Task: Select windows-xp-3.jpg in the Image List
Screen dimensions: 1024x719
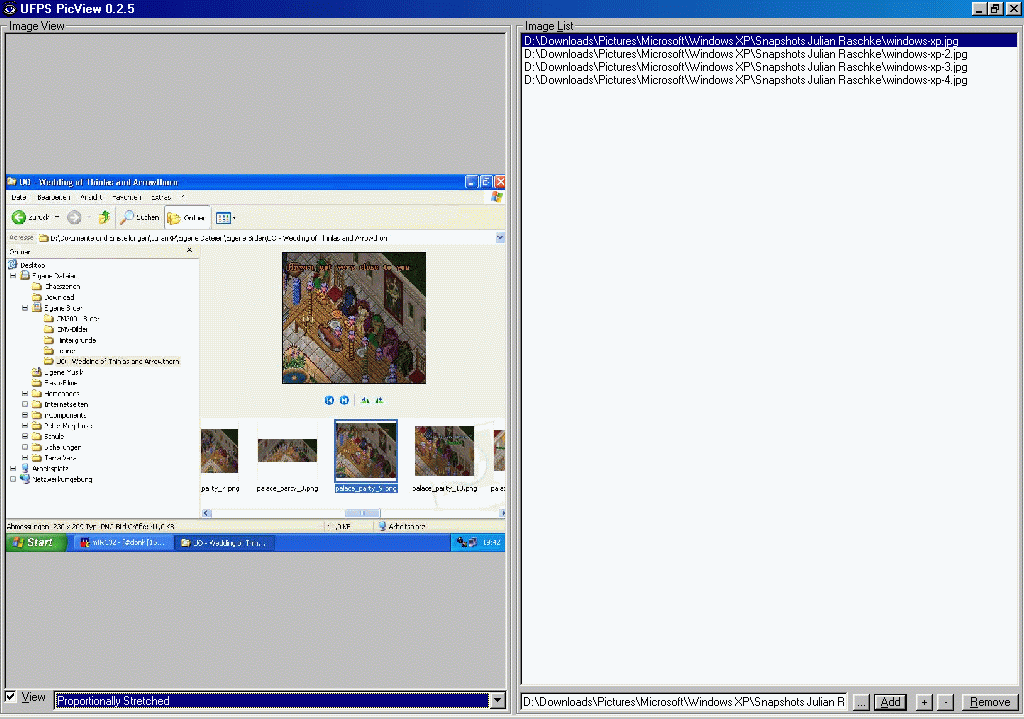Action: pyautogui.click(x=769, y=67)
